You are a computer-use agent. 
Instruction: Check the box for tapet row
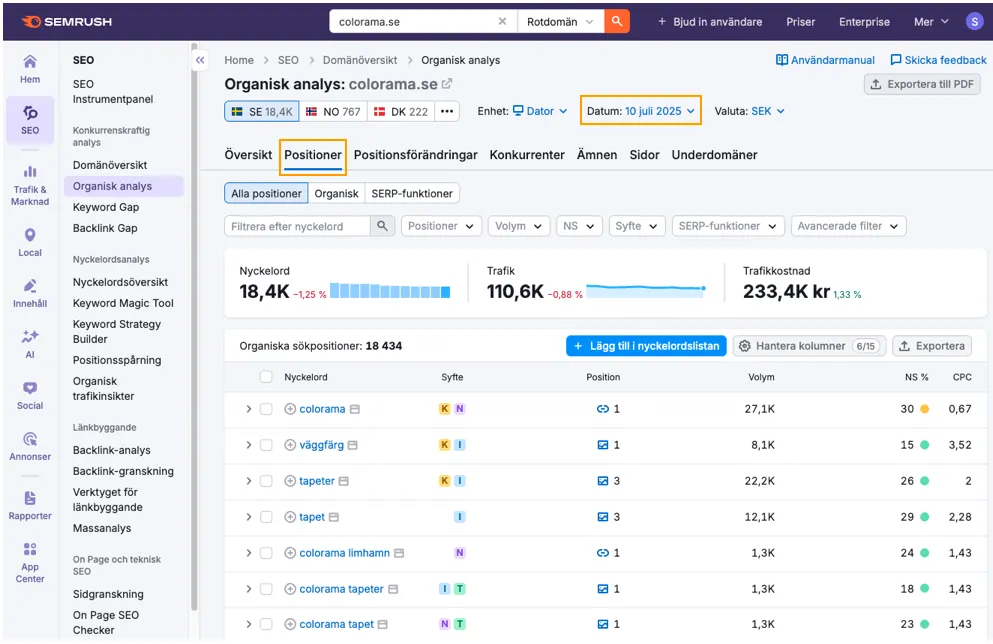(266, 517)
